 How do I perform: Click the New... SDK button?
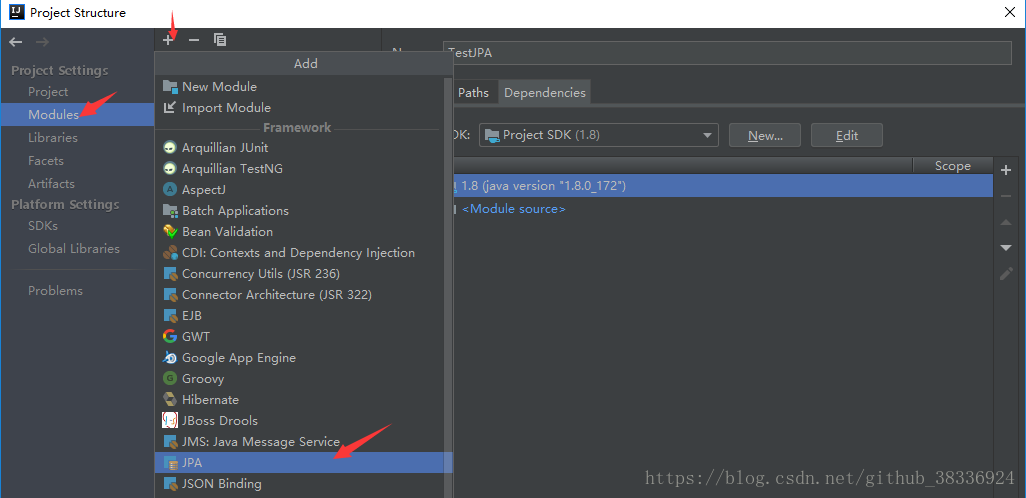pos(765,135)
